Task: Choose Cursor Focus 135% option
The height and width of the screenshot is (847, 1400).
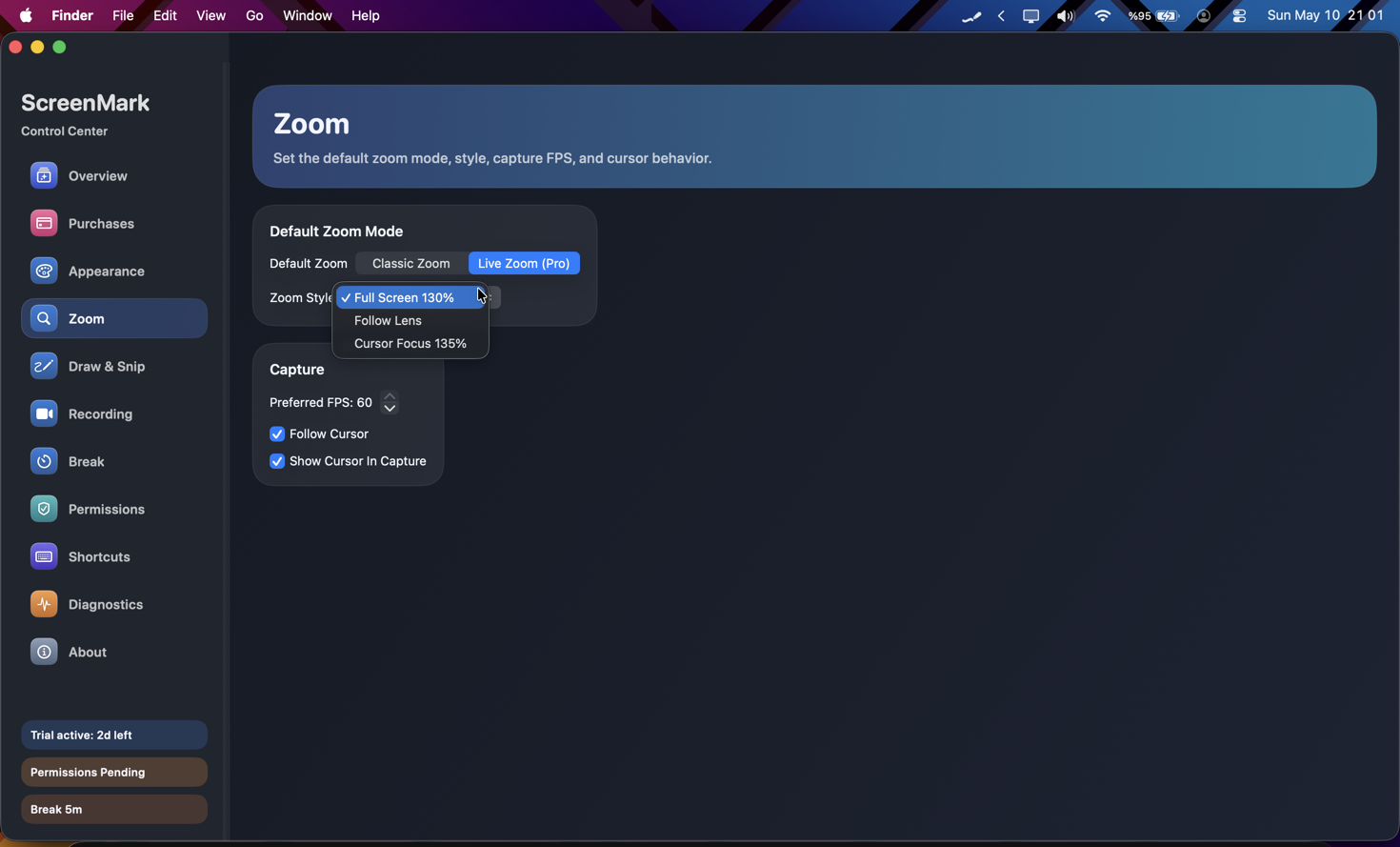Action: coord(410,343)
